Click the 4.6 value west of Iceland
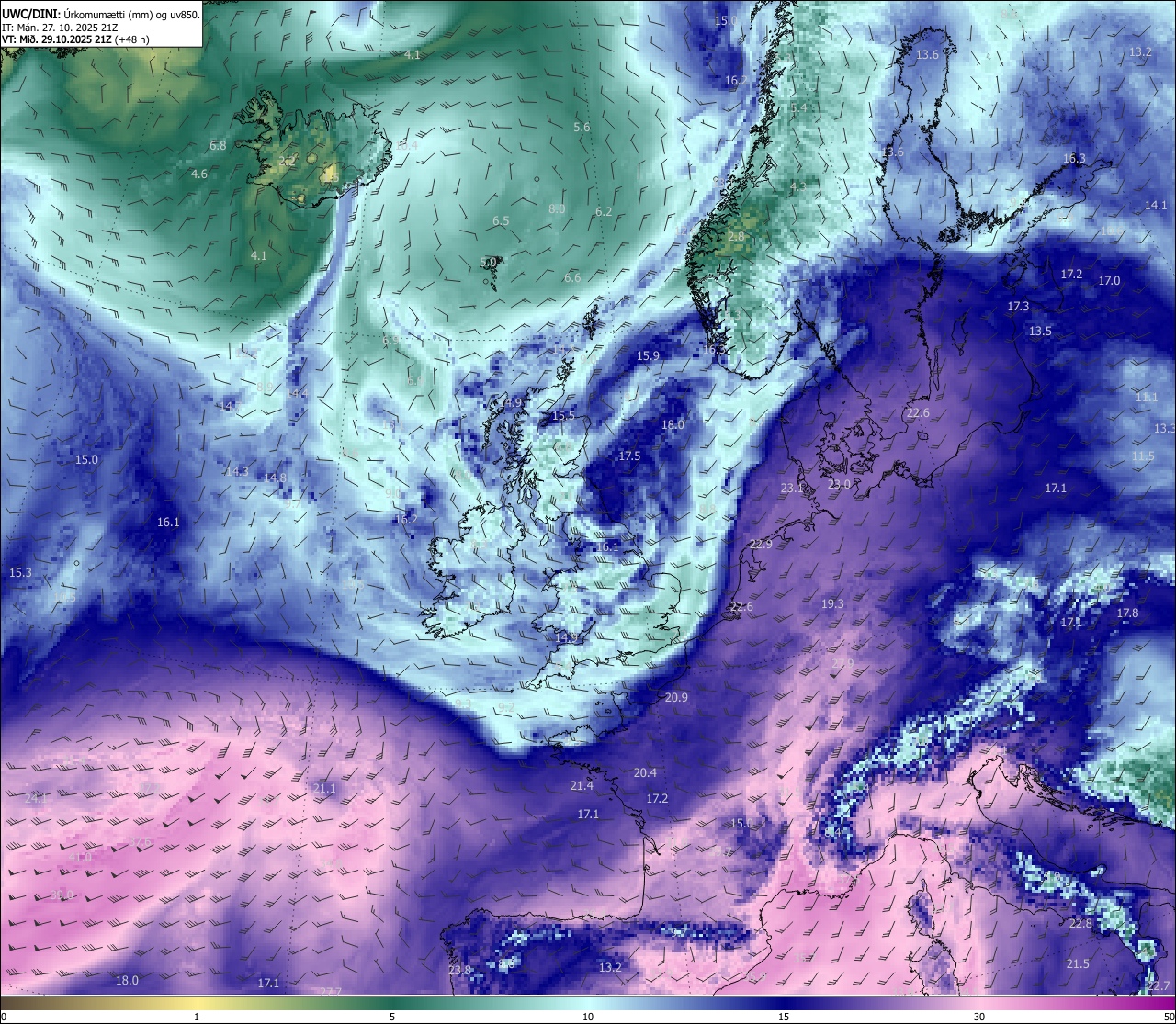The height and width of the screenshot is (1024, 1176). [x=199, y=174]
